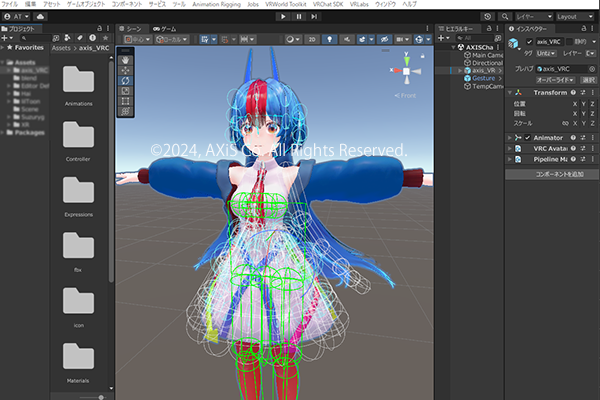Choose the Scale tool
Viewport: 600px width, 400px height.
coord(125,90)
